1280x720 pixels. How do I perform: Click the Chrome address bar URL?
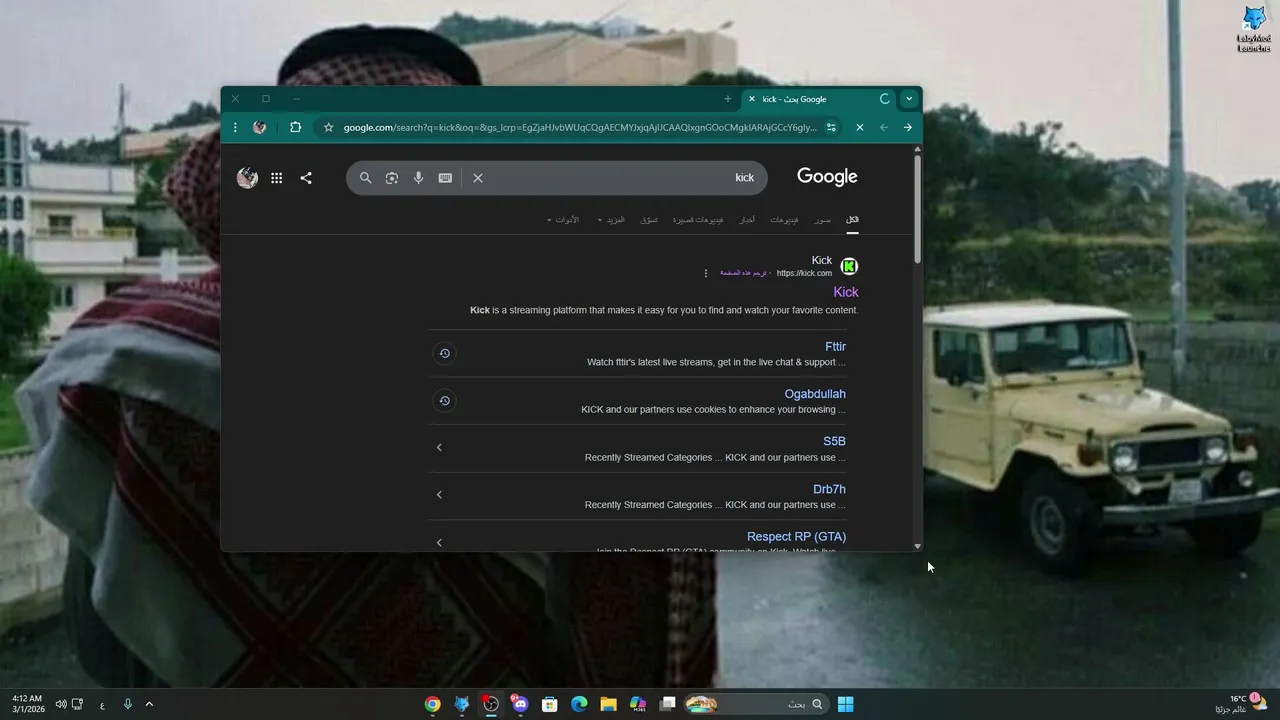580,127
